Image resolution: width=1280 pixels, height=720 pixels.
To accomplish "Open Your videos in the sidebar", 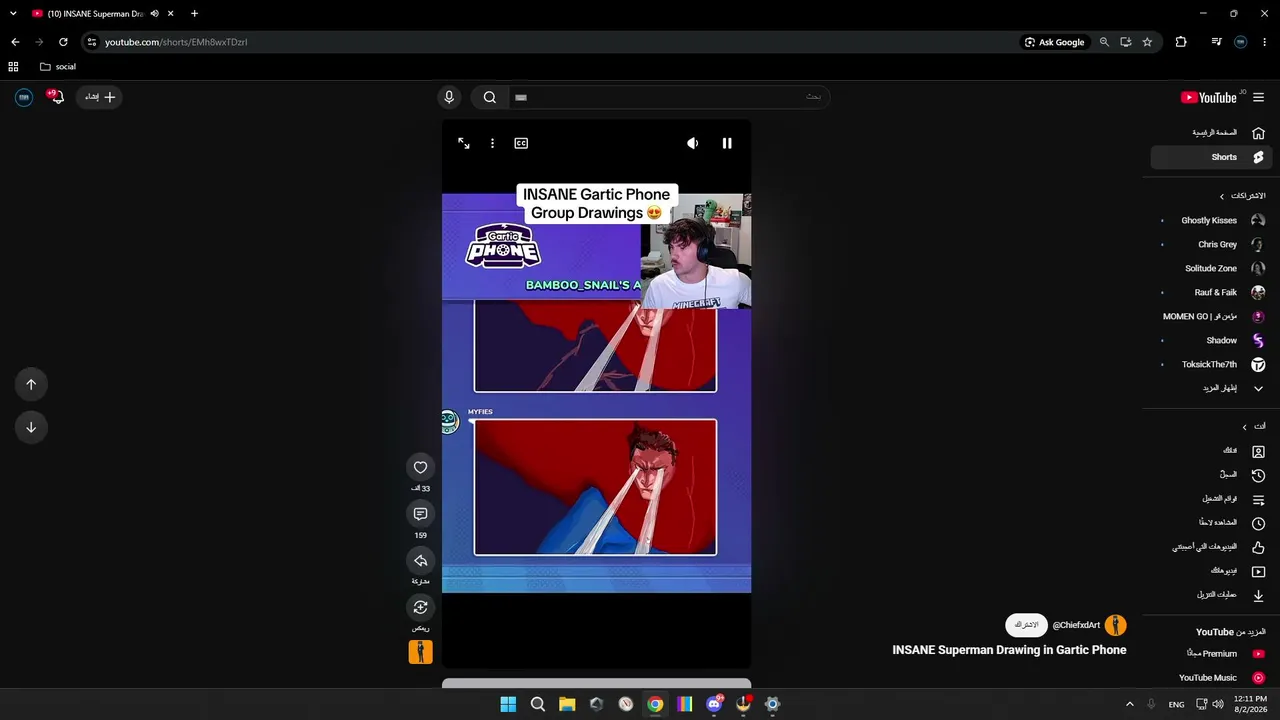I will (x=1210, y=571).
